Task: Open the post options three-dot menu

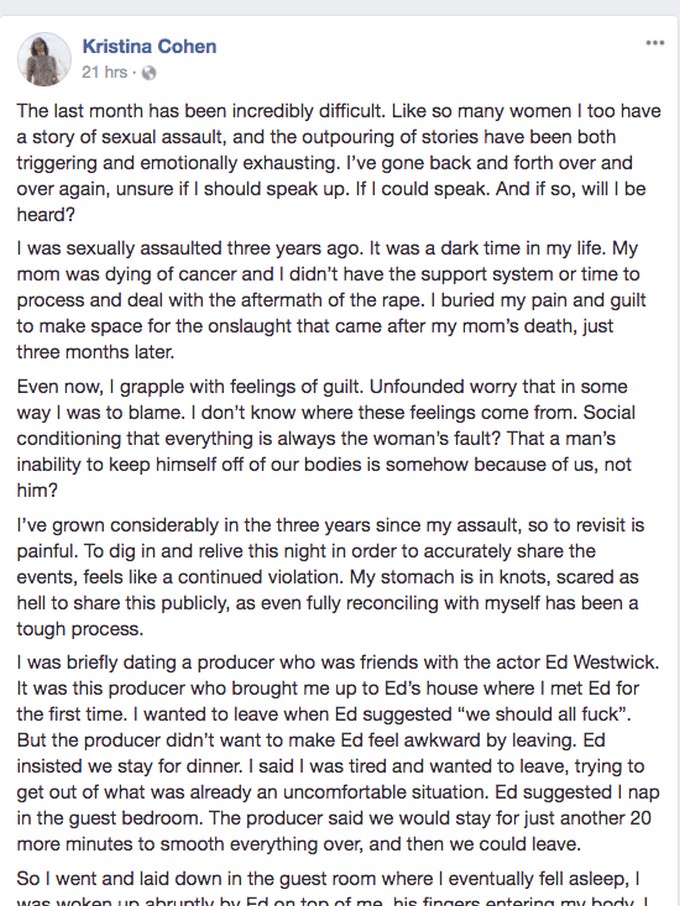Action: click(654, 43)
